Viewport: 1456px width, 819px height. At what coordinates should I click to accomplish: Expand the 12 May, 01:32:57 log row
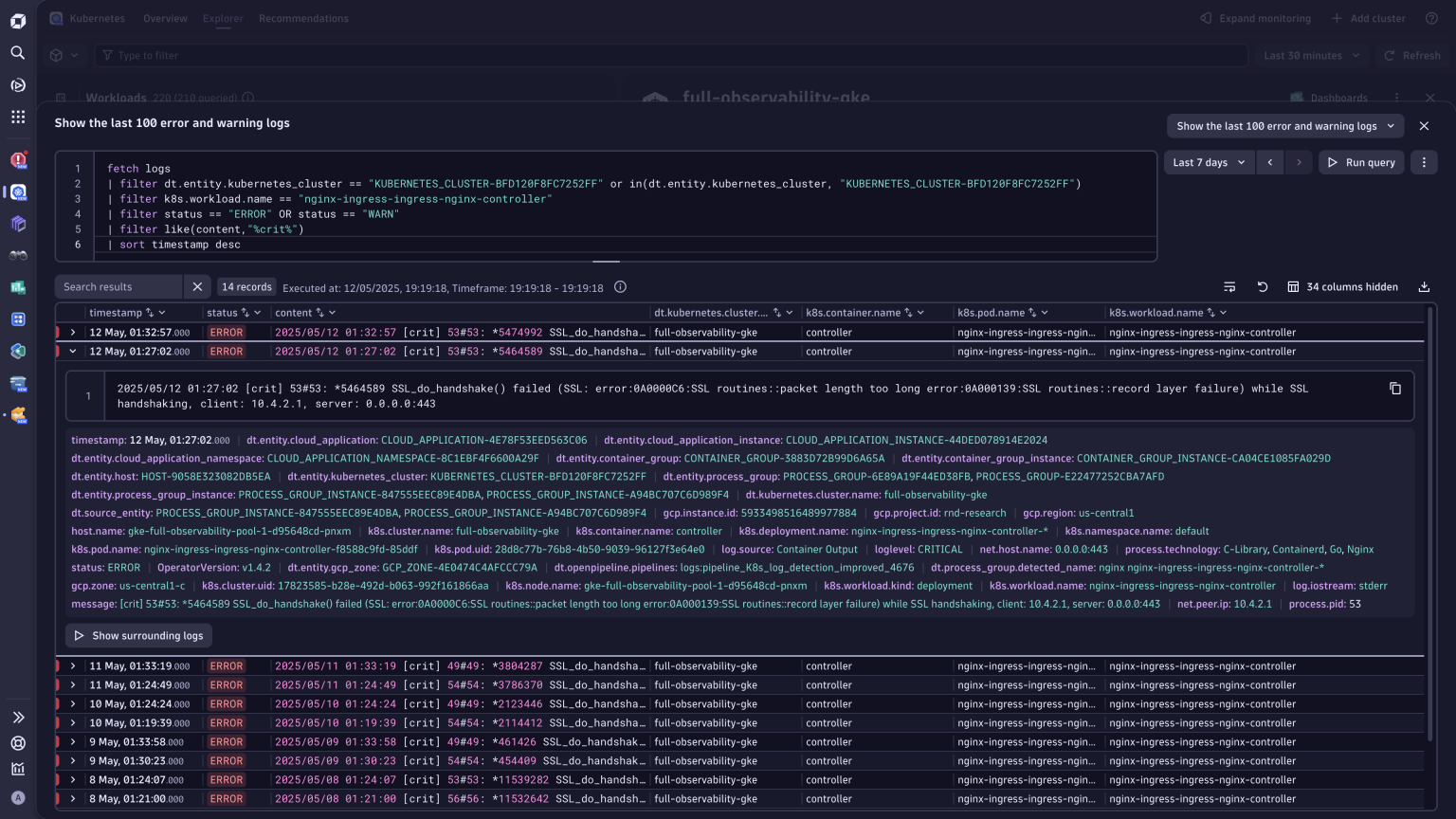point(72,333)
